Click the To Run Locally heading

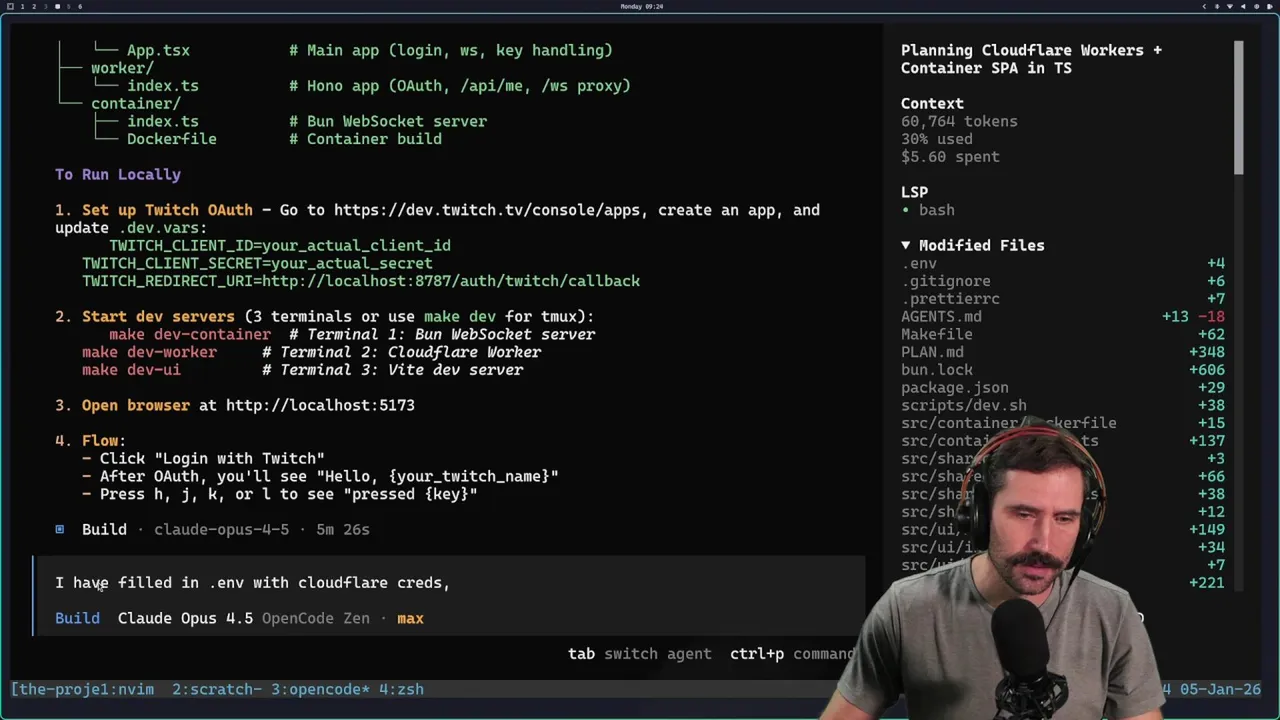click(118, 174)
